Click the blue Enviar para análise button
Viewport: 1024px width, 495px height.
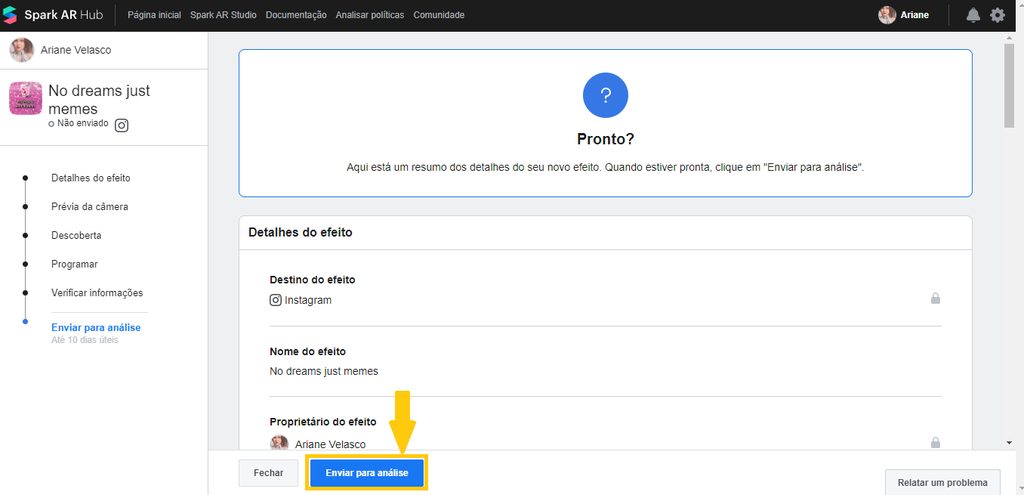tap(367, 473)
